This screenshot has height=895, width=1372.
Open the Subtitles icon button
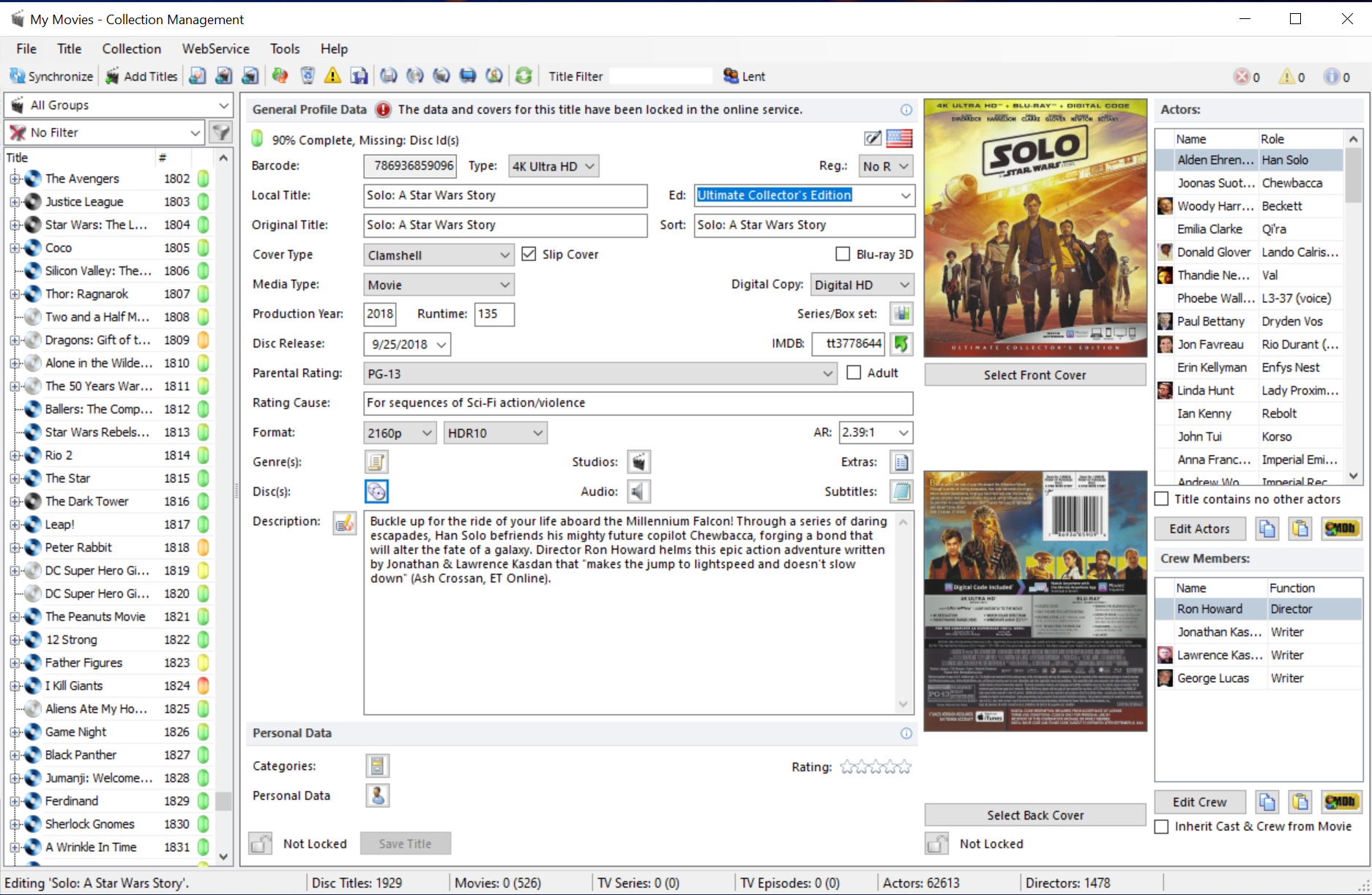902,492
